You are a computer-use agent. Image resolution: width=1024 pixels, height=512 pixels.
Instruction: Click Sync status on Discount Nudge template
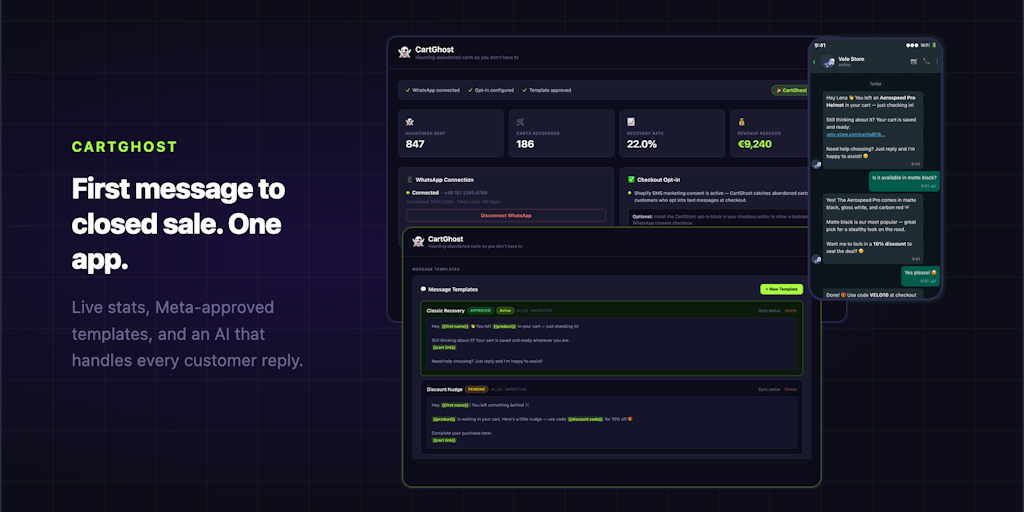769,389
